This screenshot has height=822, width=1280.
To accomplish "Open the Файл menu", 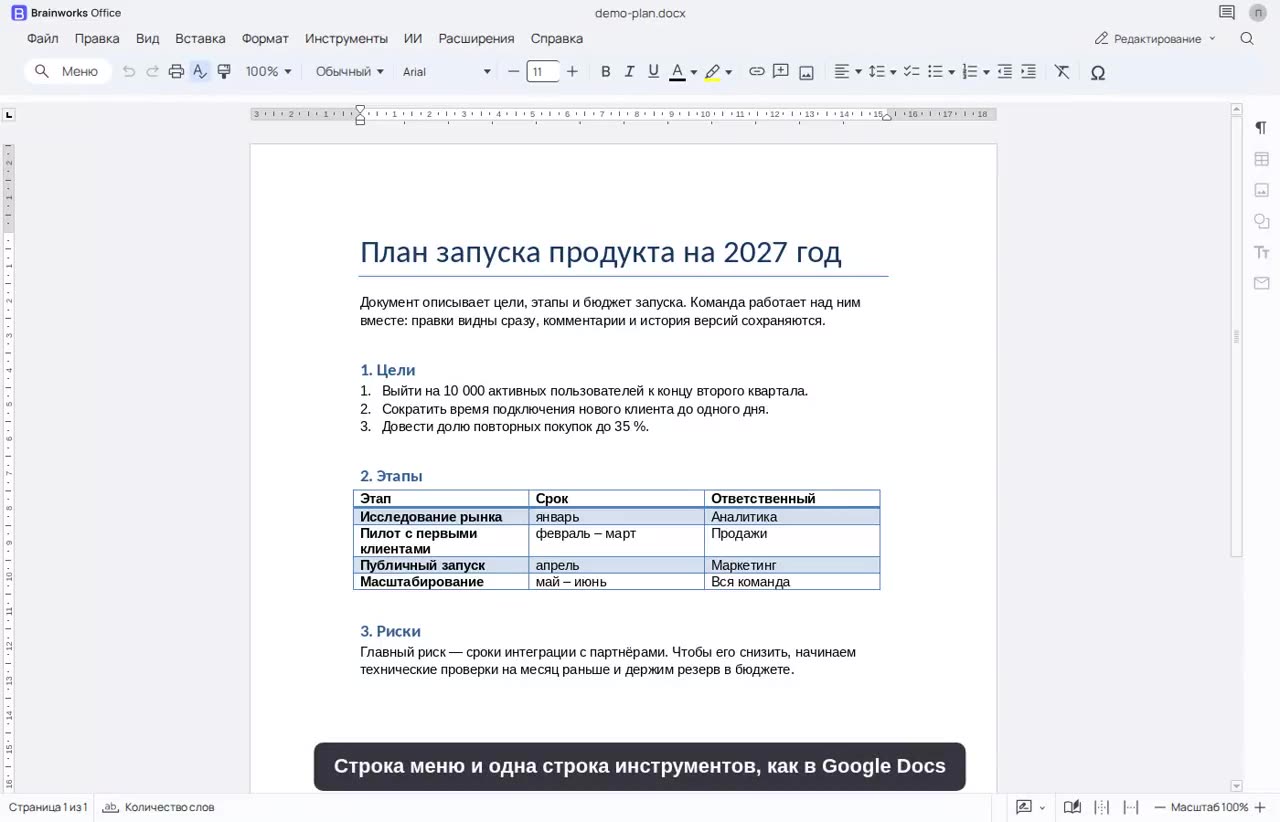I will pos(43,38).
